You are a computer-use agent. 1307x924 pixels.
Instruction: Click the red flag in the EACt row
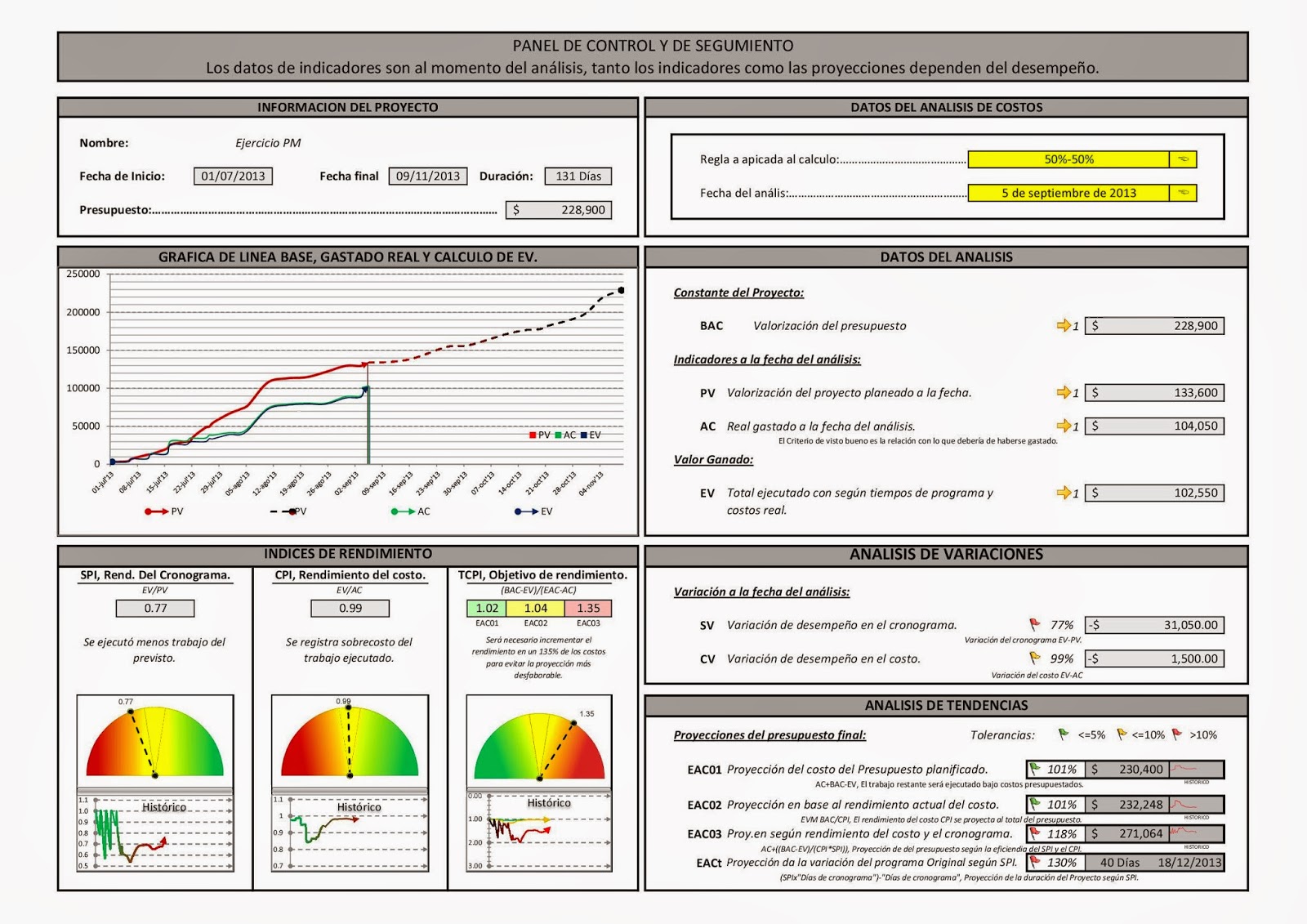pyautogui.click(x=1035, y=862)
